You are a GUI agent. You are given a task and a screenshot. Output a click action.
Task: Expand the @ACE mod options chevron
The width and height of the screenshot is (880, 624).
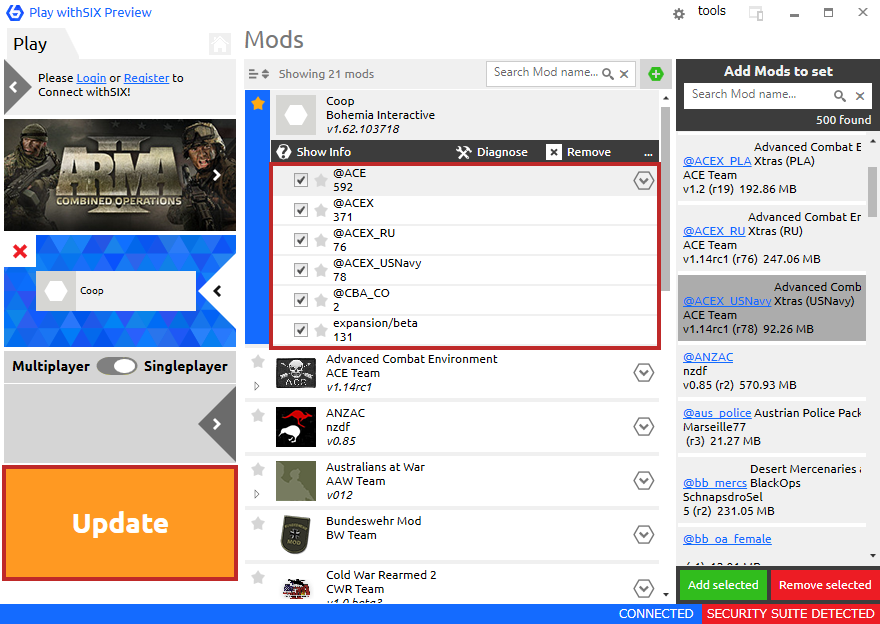644,180
